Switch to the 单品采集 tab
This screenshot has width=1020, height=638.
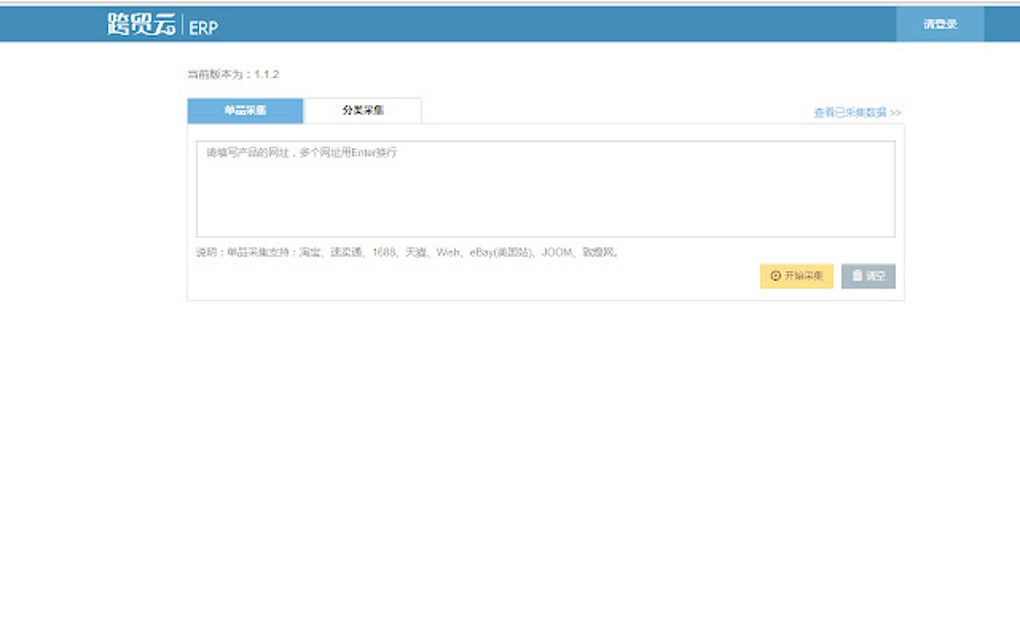point(245,111)
